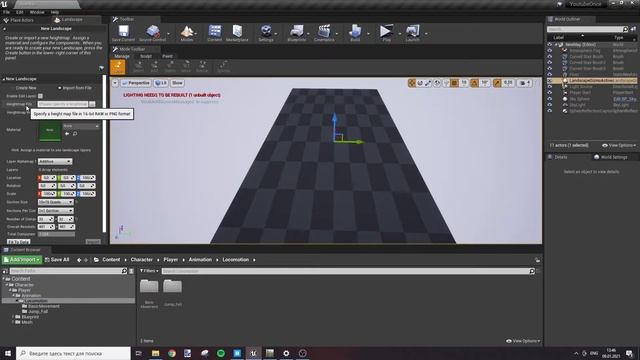Open the File menu
The height and width of the screenshot is (360, 640).
[7, 12]
